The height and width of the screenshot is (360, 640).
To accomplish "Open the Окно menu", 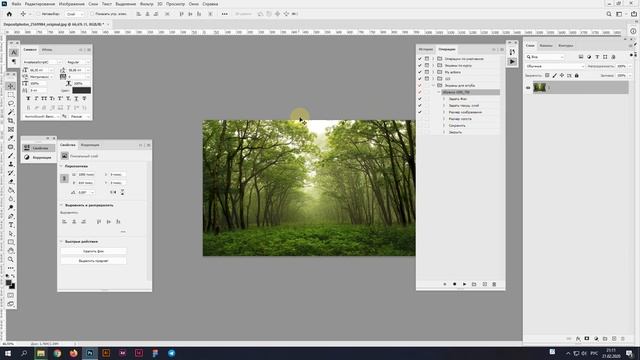I will (194, 4).
